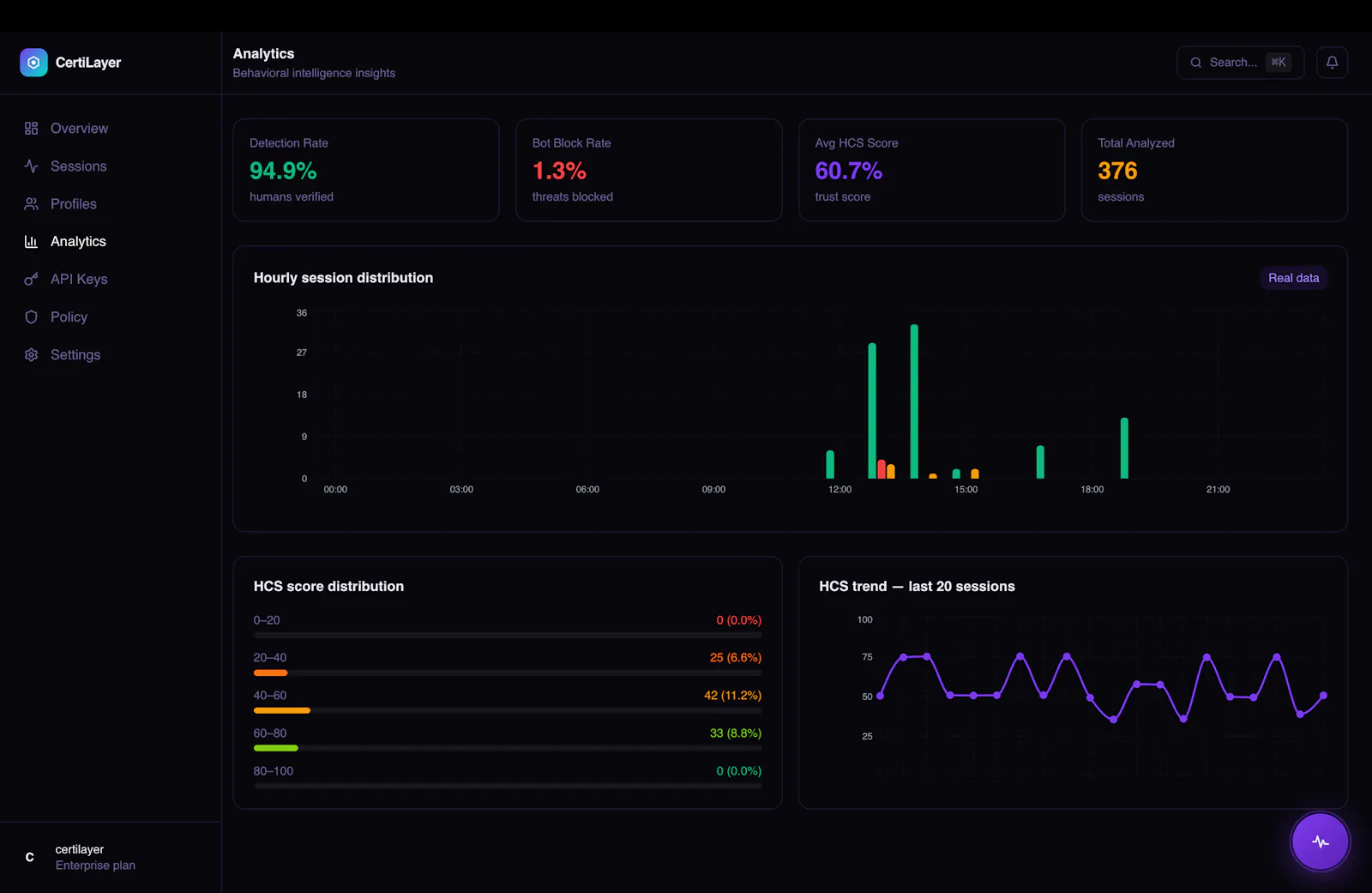This screenshot has width=1372, height=893.
Task: Click the magnifier icon in search box
Action: tap(1195, 63)
